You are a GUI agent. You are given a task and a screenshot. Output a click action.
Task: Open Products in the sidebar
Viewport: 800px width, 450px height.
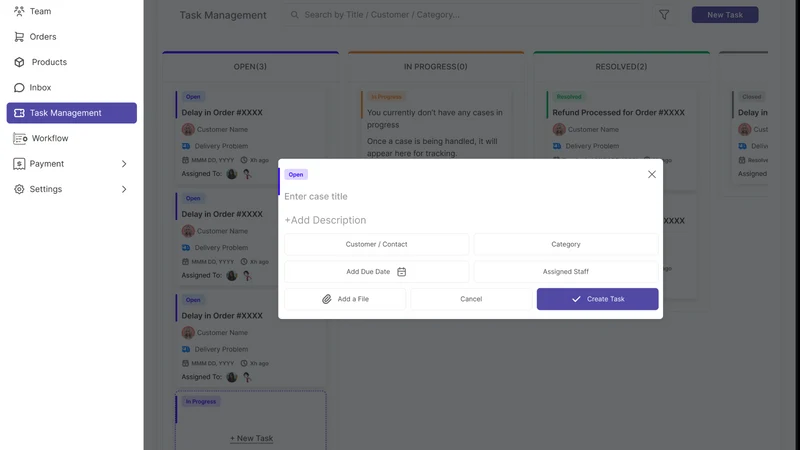[71, 62]
